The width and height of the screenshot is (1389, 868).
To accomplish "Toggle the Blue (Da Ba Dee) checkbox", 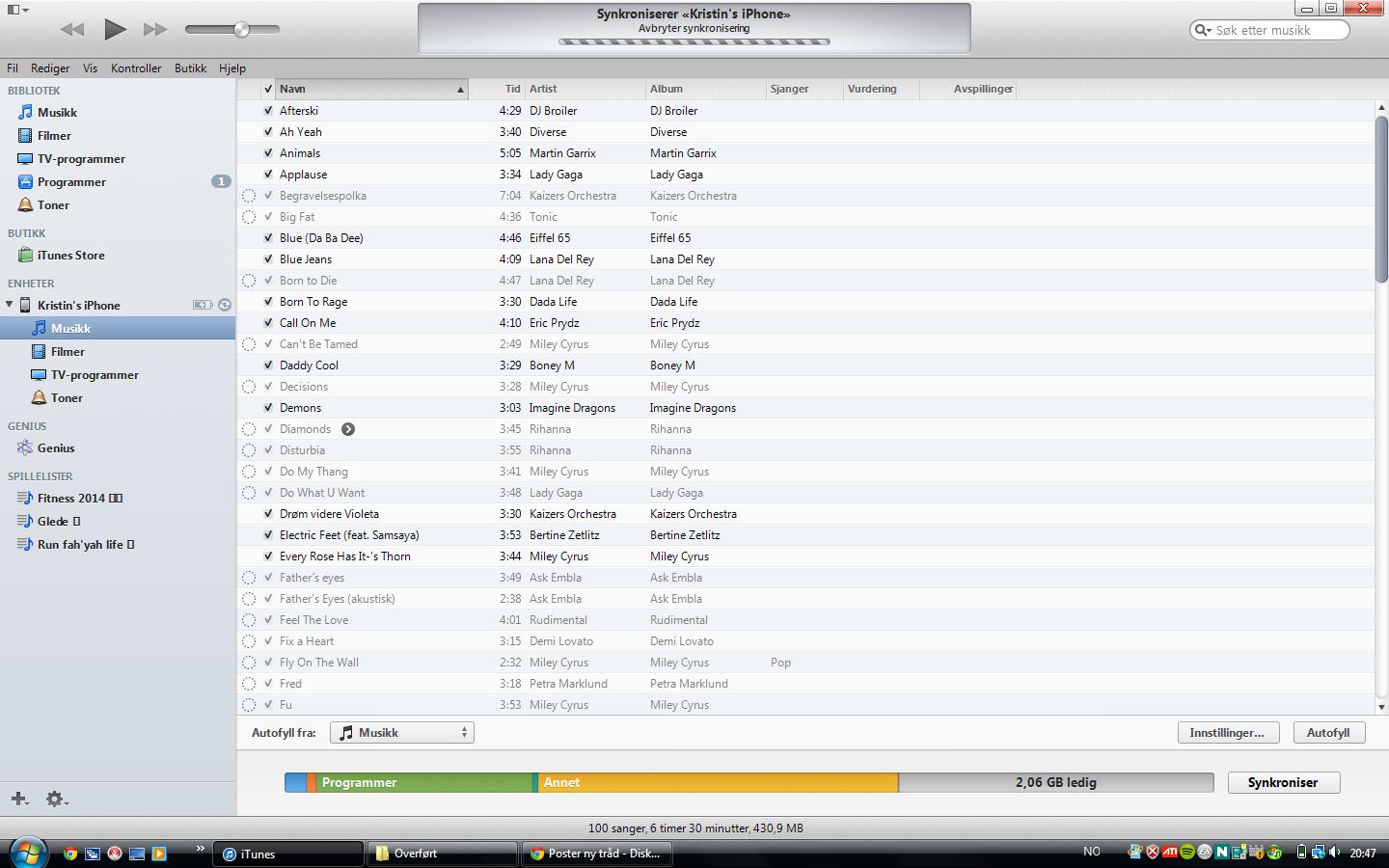I will click(268, 238).
